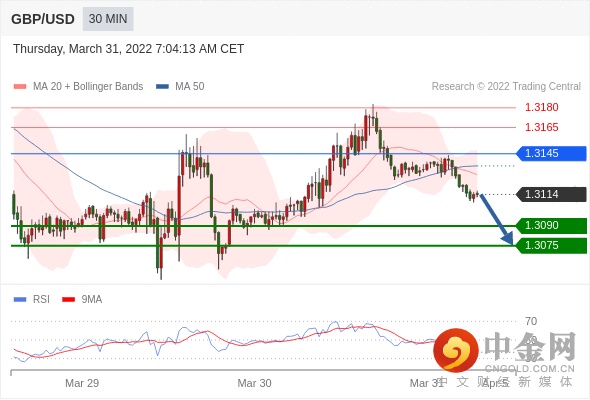Image resolution: width=590 pixels, height=400 pixels.
Task: Toggle the 9MA legend entry
Action: coord(82,300)
